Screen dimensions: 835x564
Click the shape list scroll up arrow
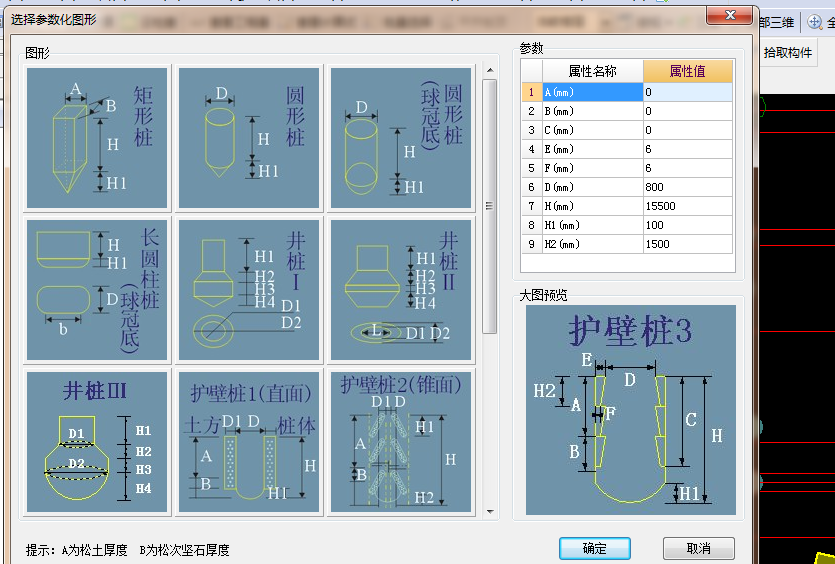click(x=490, y=70)
